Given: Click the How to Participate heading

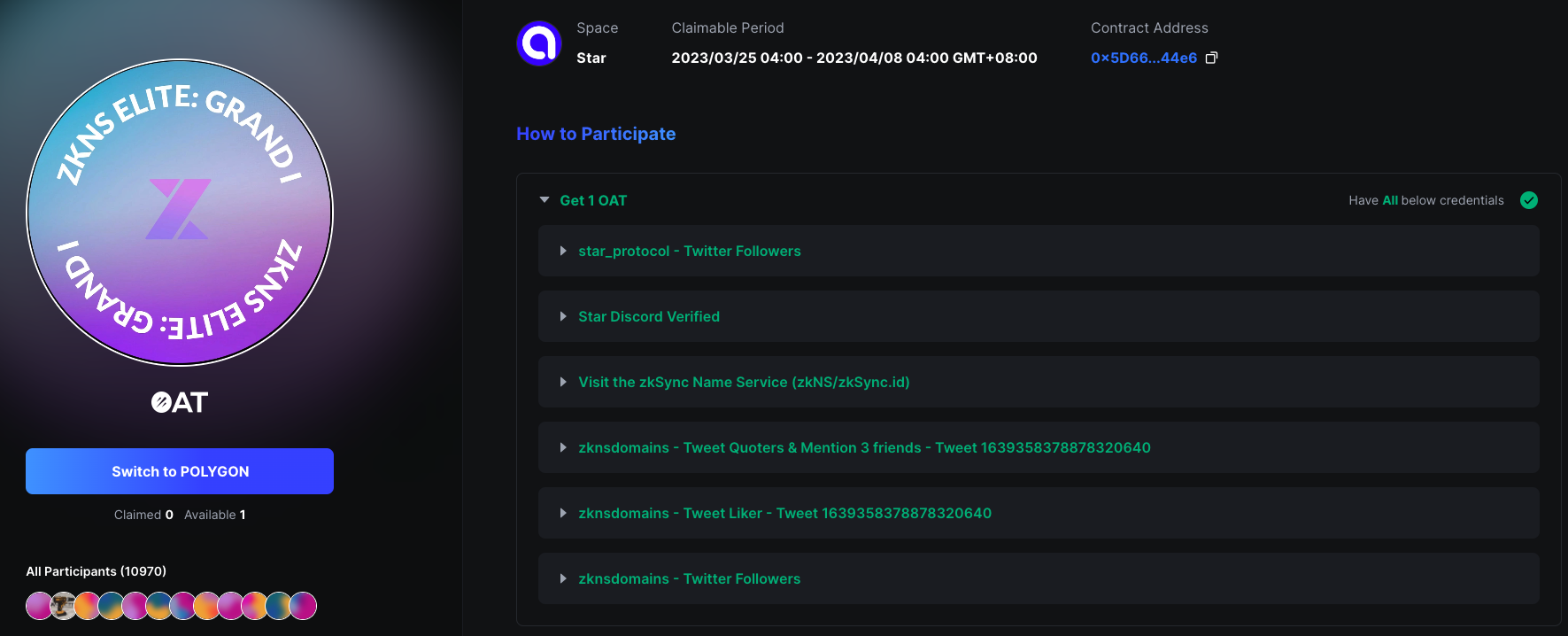Looking at the screenshot, I should click(596, 134).
